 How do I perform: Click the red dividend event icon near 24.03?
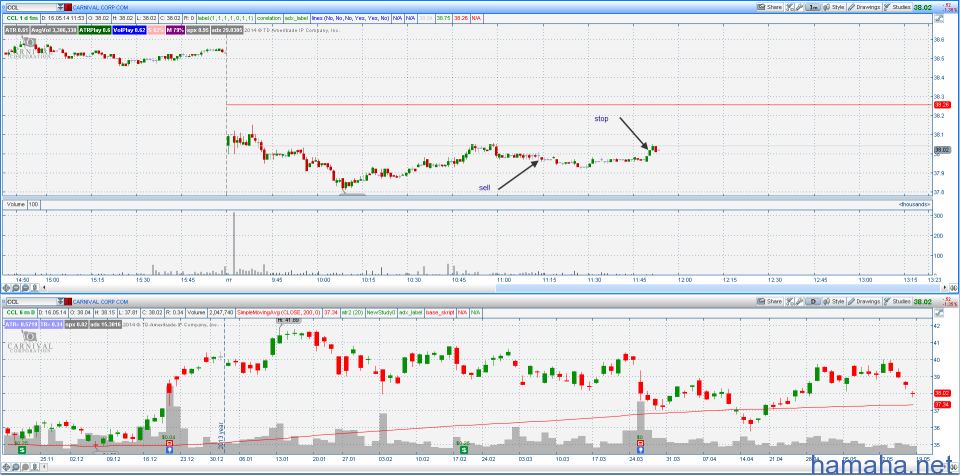pos(640,443)
